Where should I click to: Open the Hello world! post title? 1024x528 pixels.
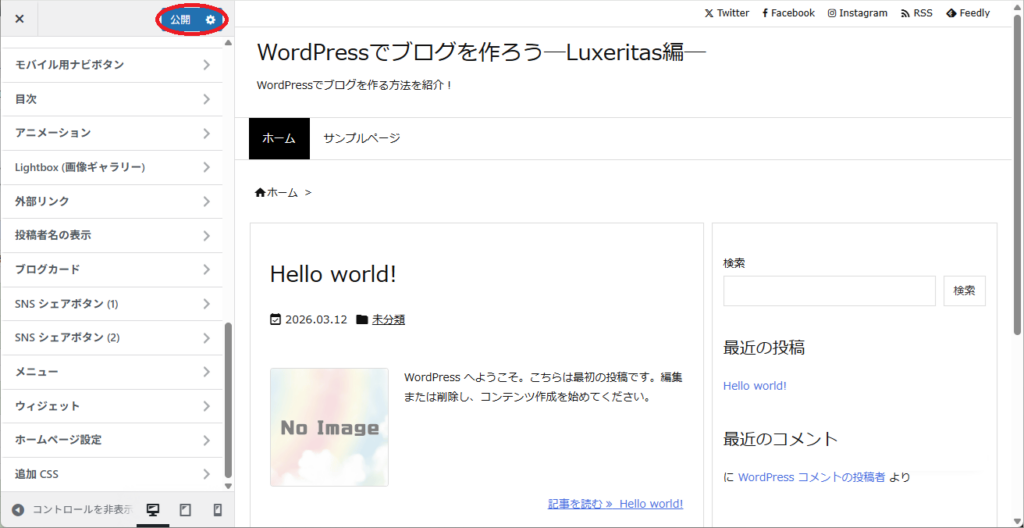333,274
